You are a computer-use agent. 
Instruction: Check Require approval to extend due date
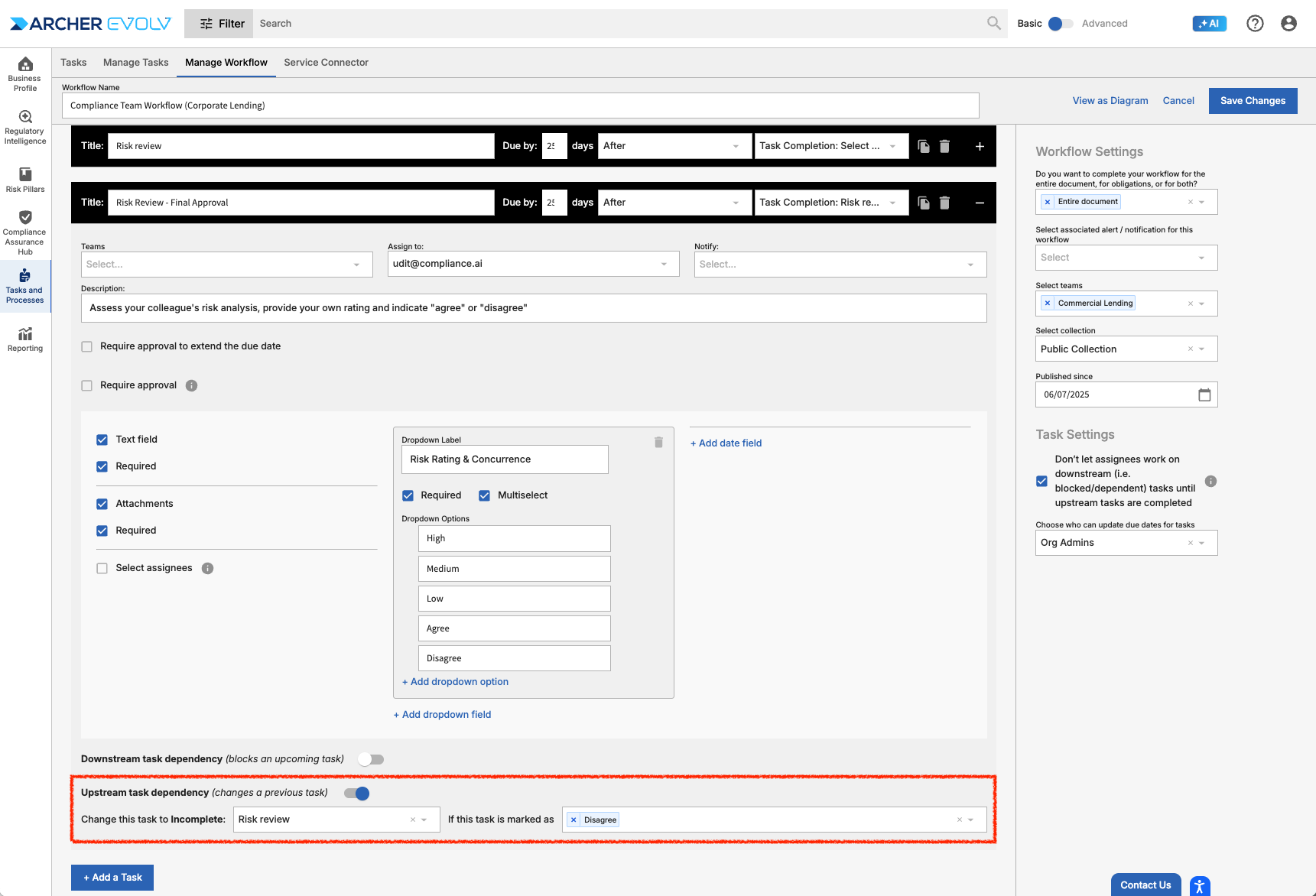click(x=87, y=346)
